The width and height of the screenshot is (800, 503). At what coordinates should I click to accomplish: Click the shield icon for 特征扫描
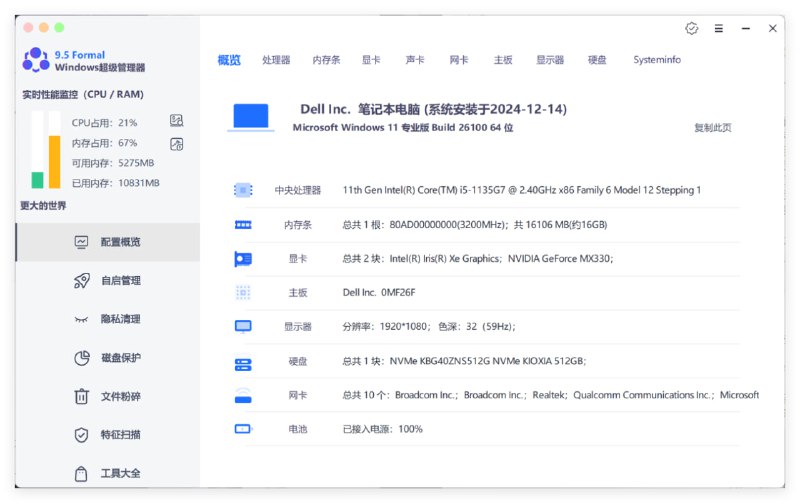click(82, 435)
